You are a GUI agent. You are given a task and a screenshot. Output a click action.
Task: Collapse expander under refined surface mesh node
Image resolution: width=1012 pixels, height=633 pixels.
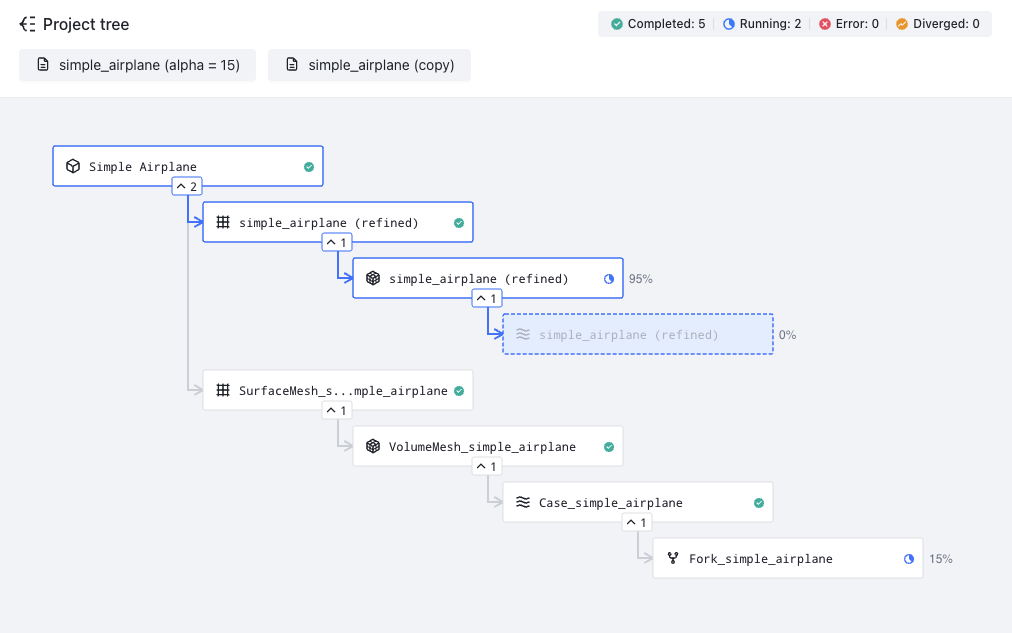[337, 243]
